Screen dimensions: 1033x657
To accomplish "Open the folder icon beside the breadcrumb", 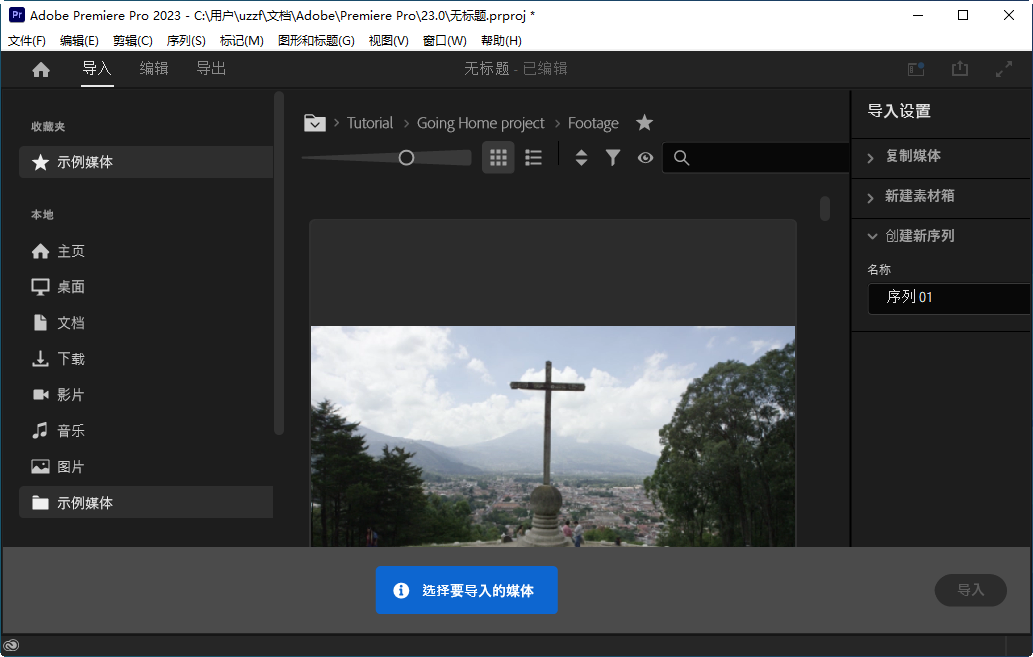I will click(314, 122).
